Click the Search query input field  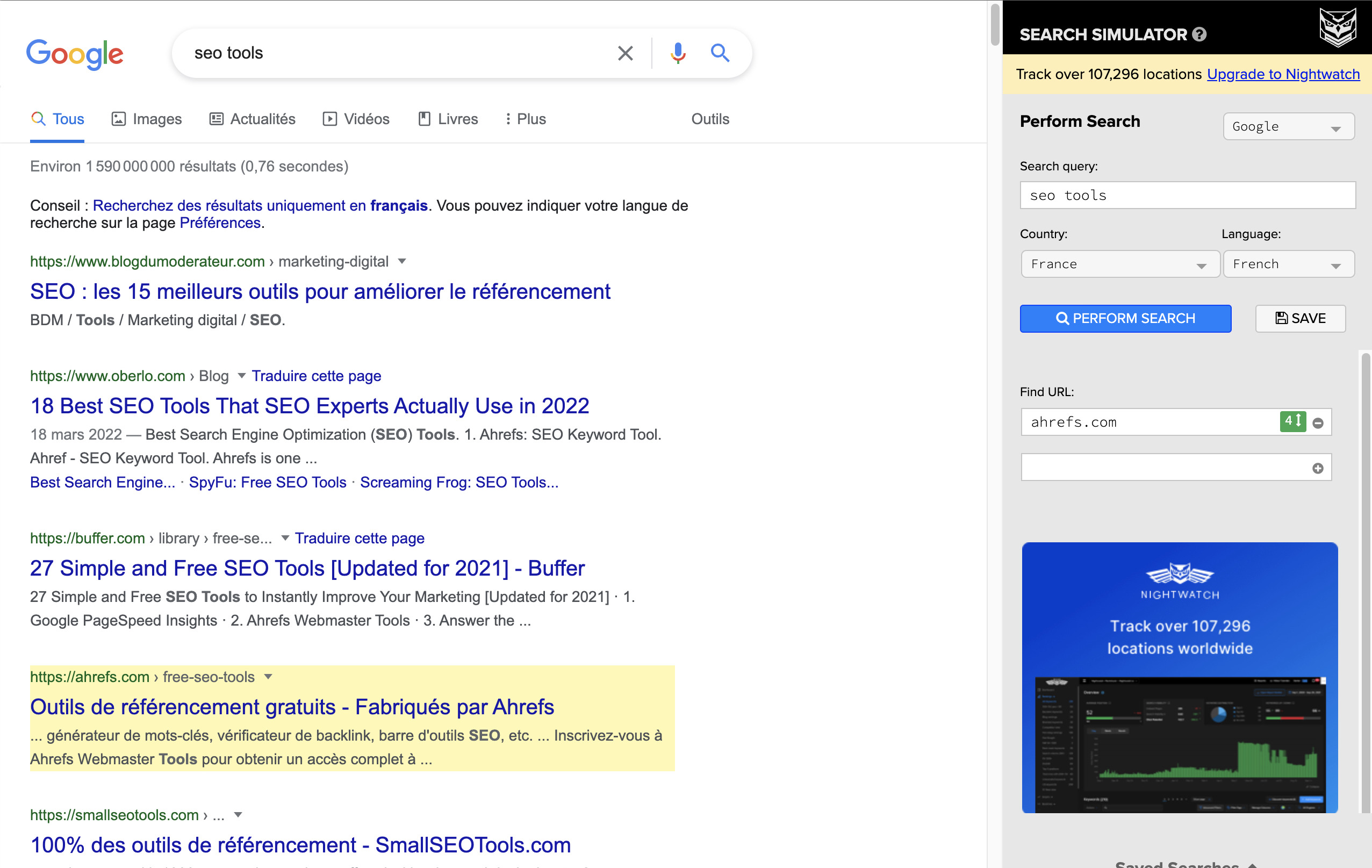(1183, 195)
